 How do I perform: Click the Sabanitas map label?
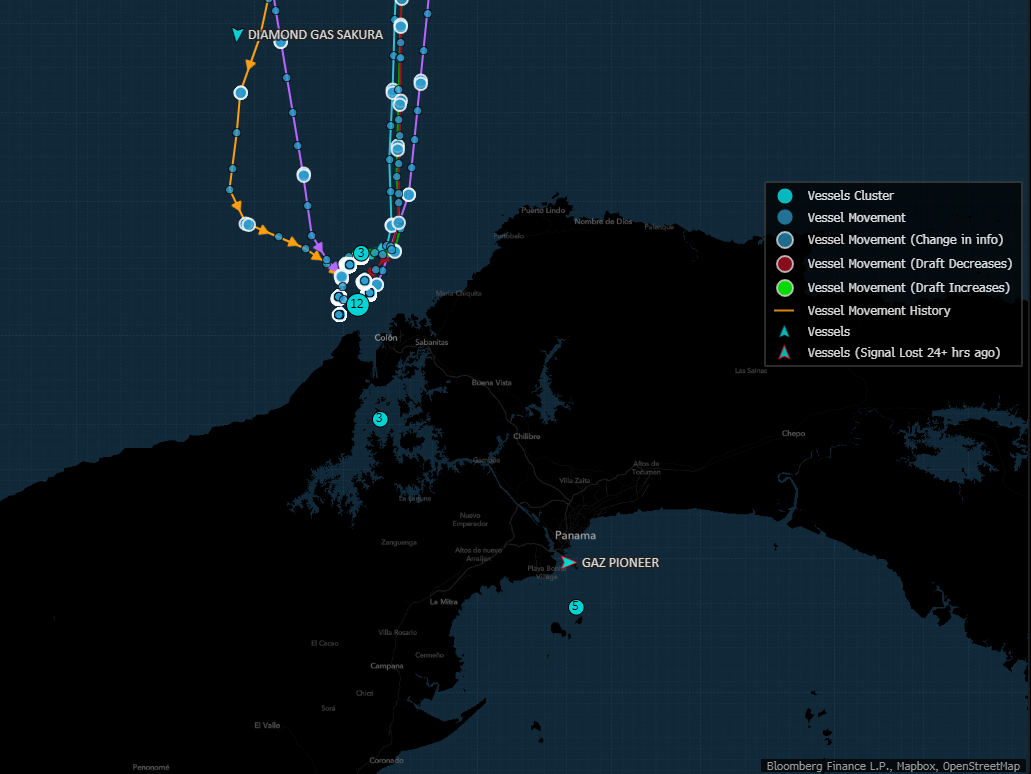(431, 342)
